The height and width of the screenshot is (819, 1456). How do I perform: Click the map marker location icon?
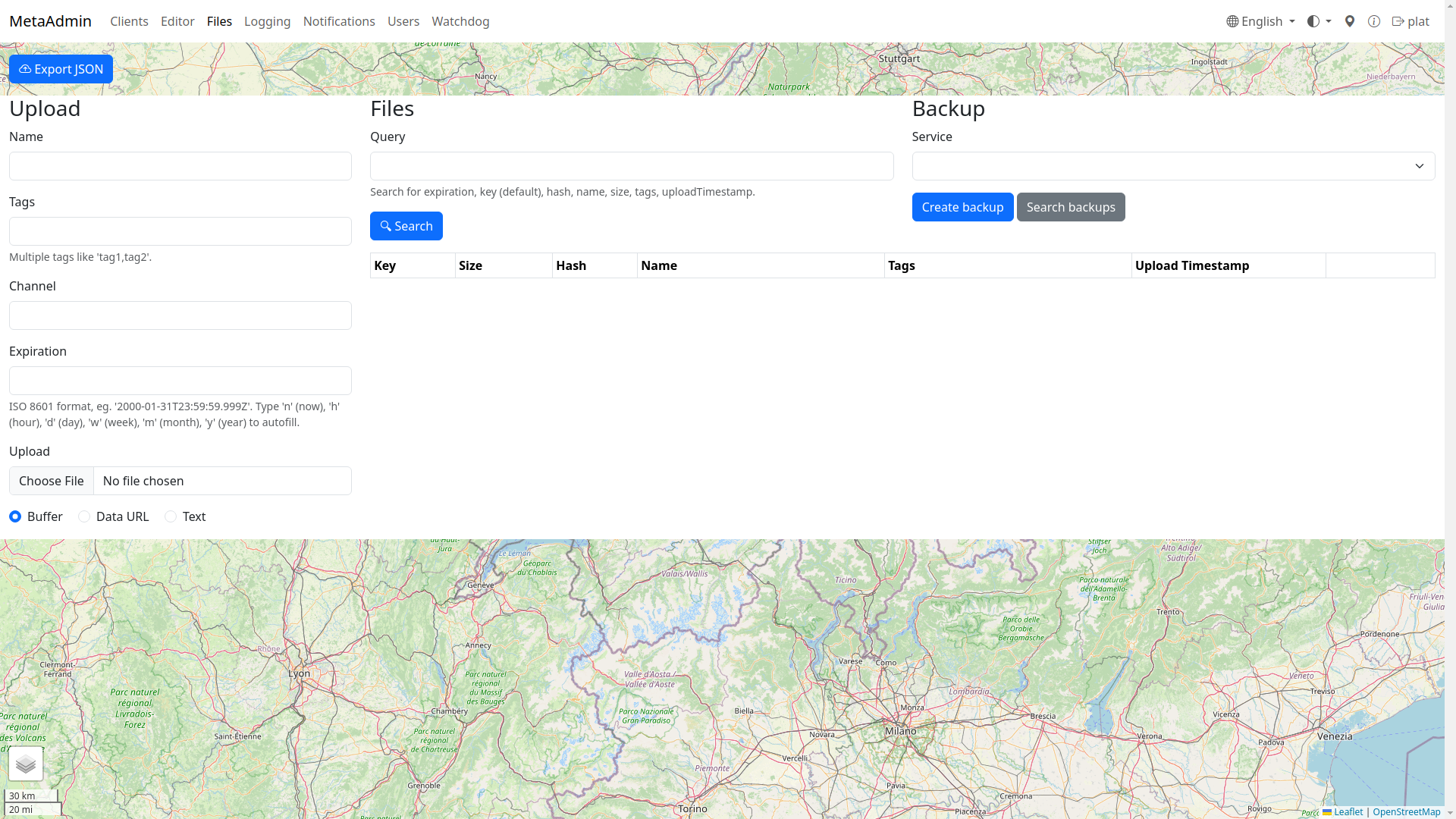pos(1350,21)
